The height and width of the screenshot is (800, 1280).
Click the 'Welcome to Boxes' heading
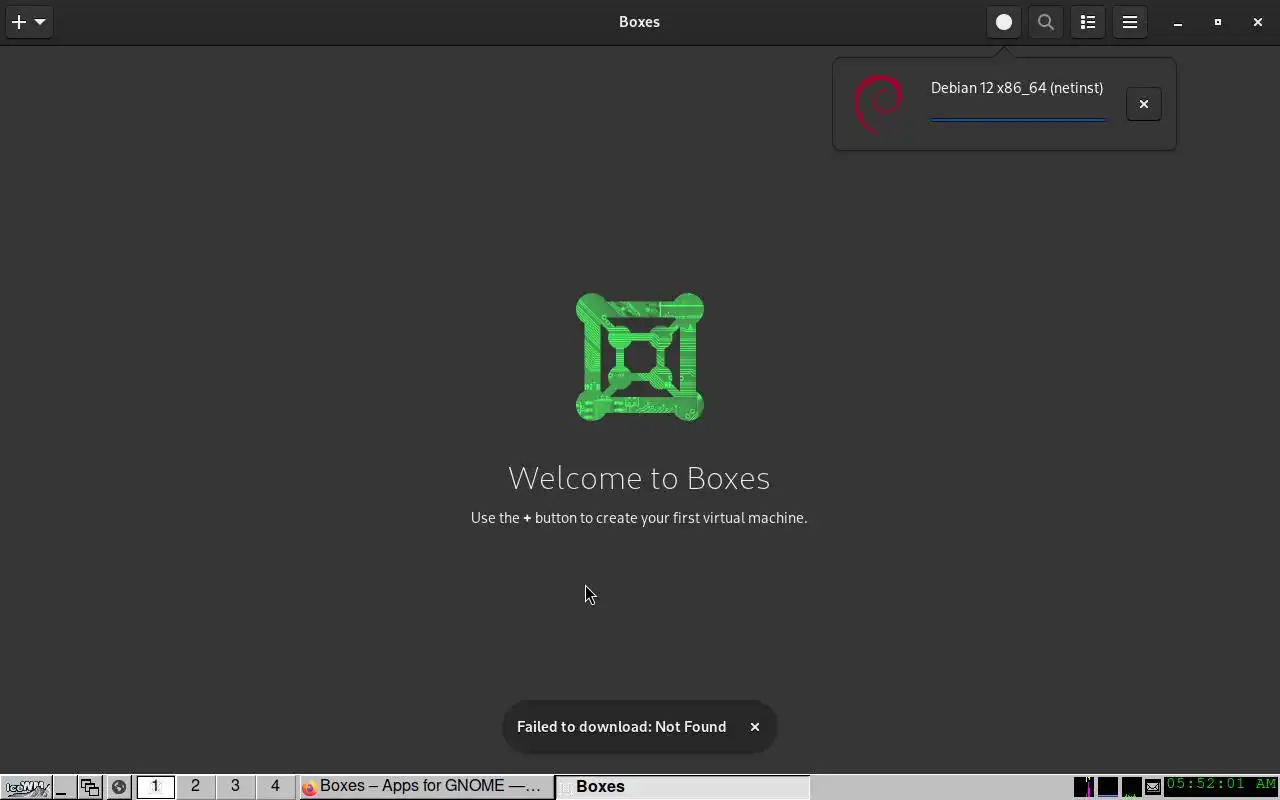click(x=639, y=478)
